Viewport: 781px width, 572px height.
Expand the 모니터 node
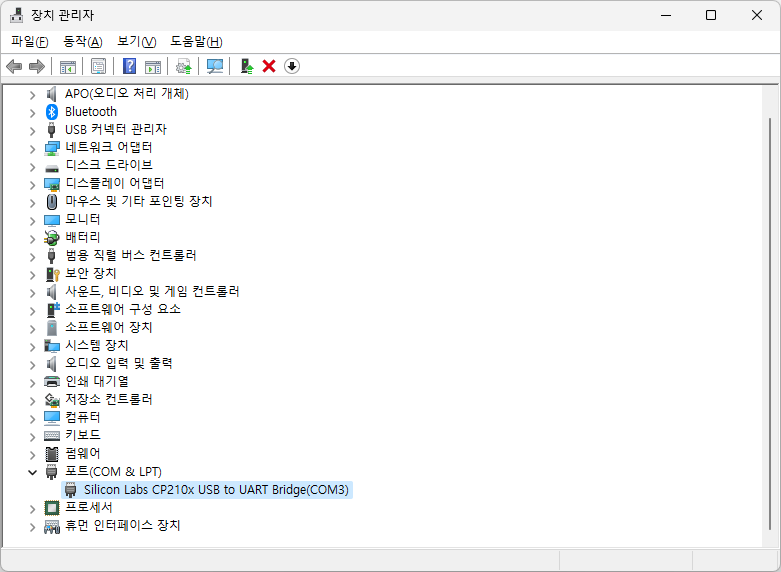[32, 221]
